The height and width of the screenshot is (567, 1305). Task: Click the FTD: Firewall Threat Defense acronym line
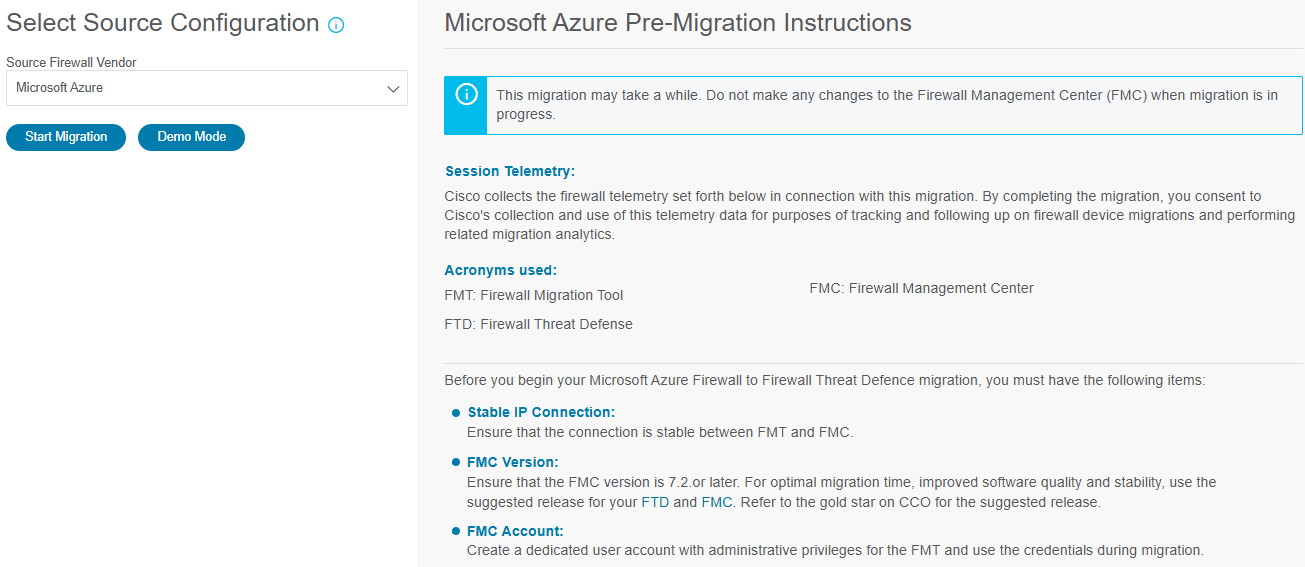pos(539,324)
